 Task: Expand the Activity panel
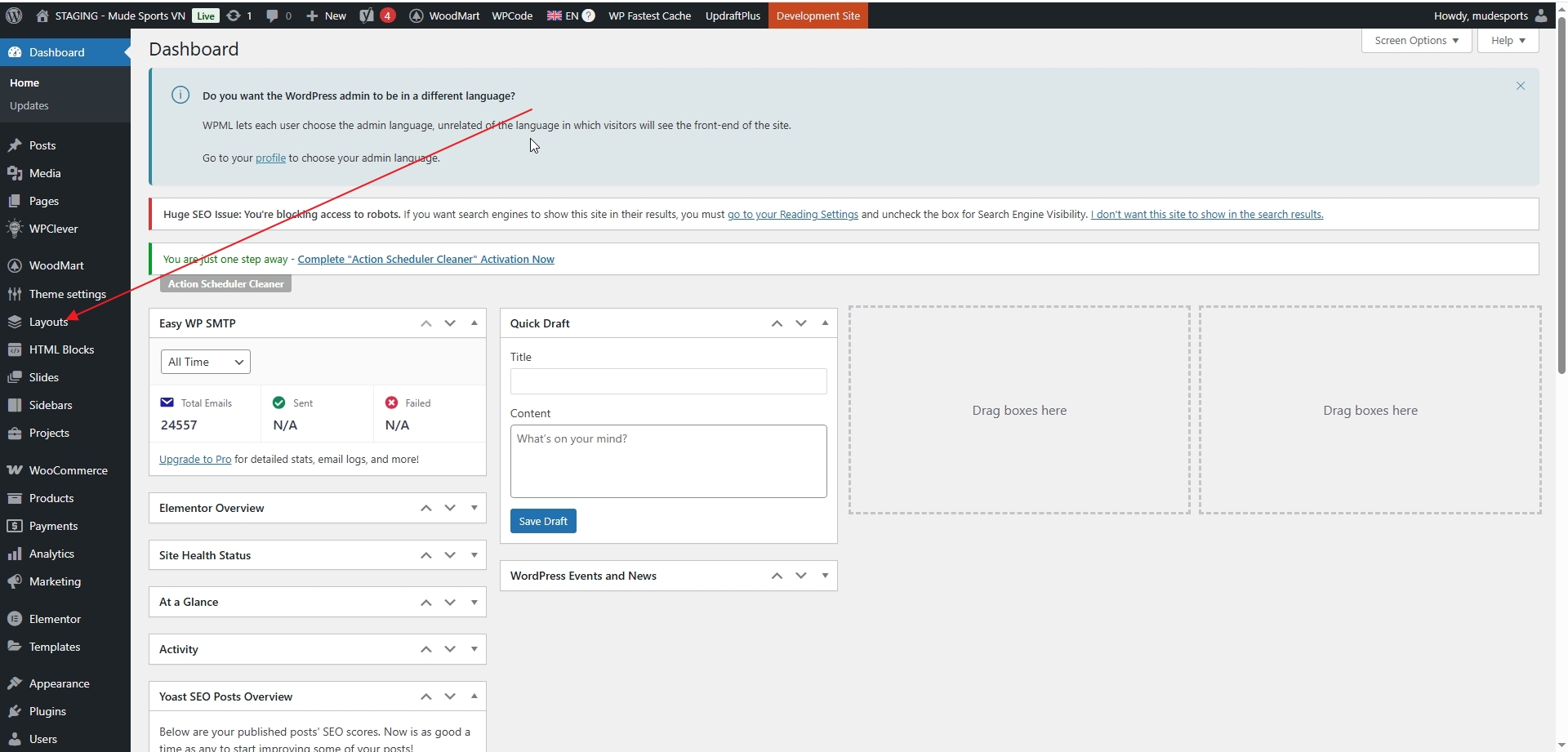[474, 649]
